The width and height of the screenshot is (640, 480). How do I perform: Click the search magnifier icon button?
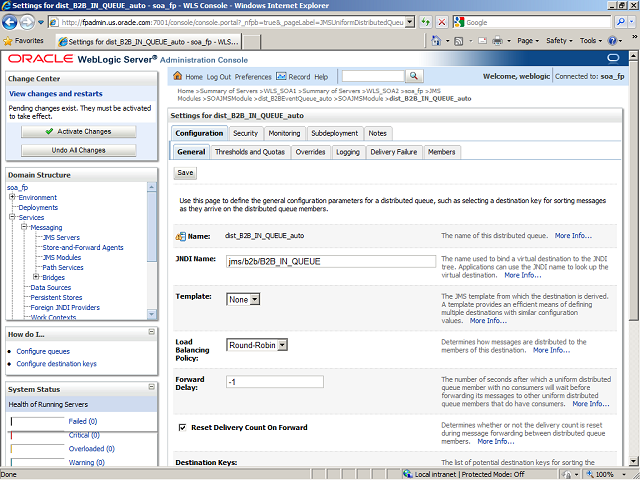pos(413,76)
